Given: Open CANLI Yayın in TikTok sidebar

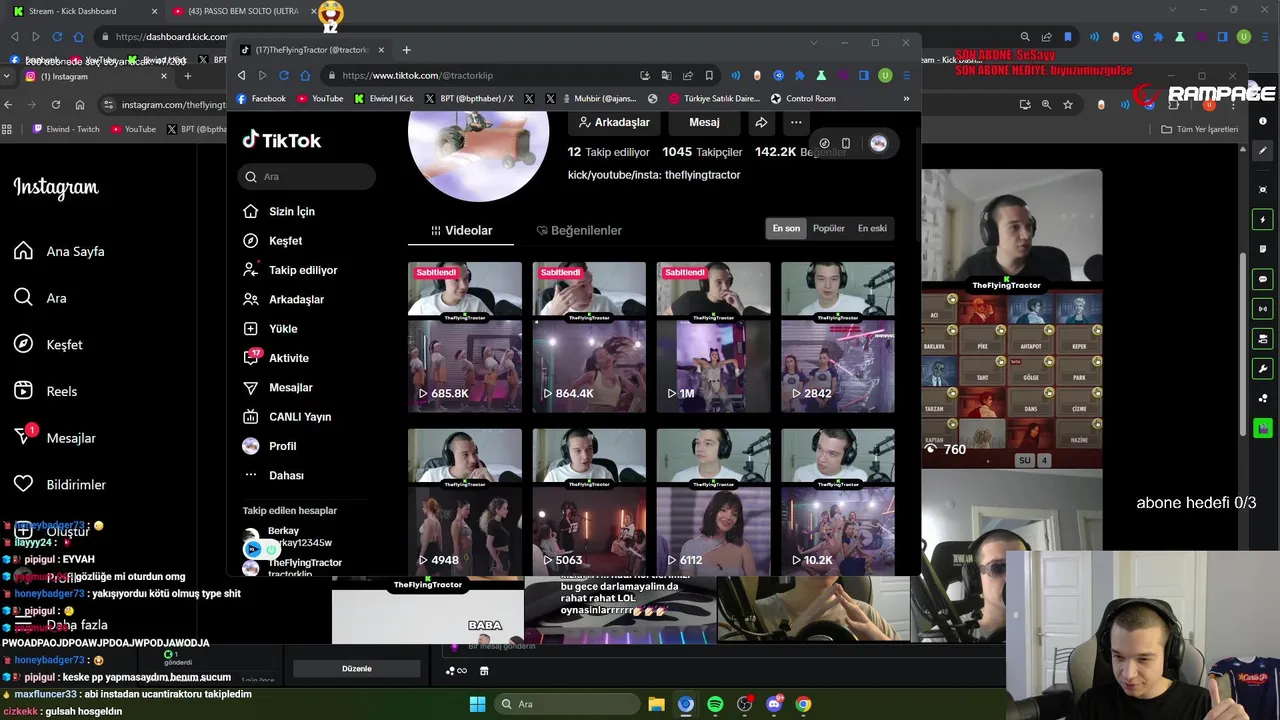Looking at the screenshot, I should click(x=287, y=417).
